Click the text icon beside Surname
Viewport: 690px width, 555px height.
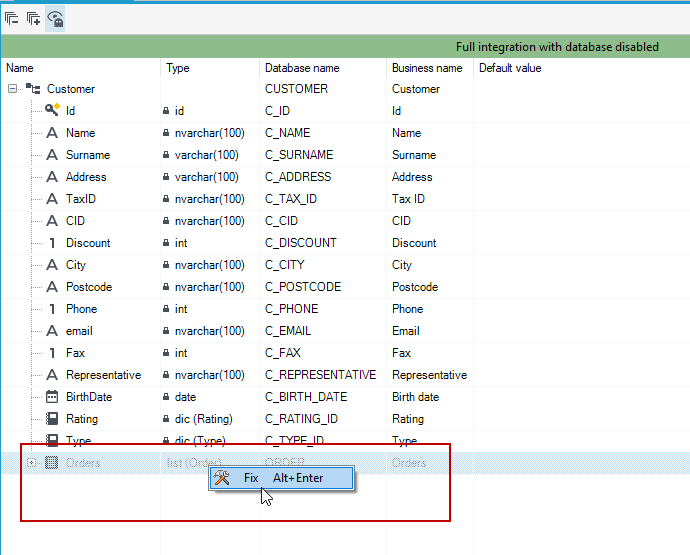point(52,154)
